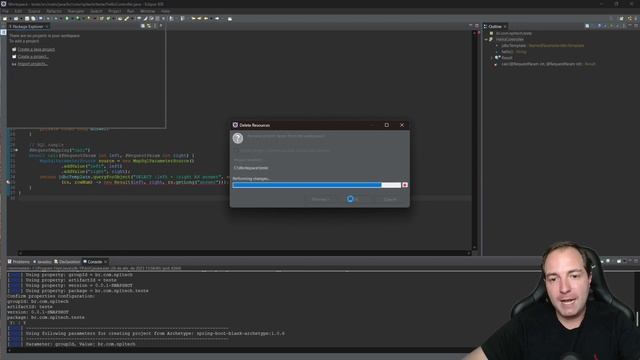Image resolution: width=640 pixels, height=360 pixels.
Task: Collapse all in Package Explorer
Action: (143, 26)
